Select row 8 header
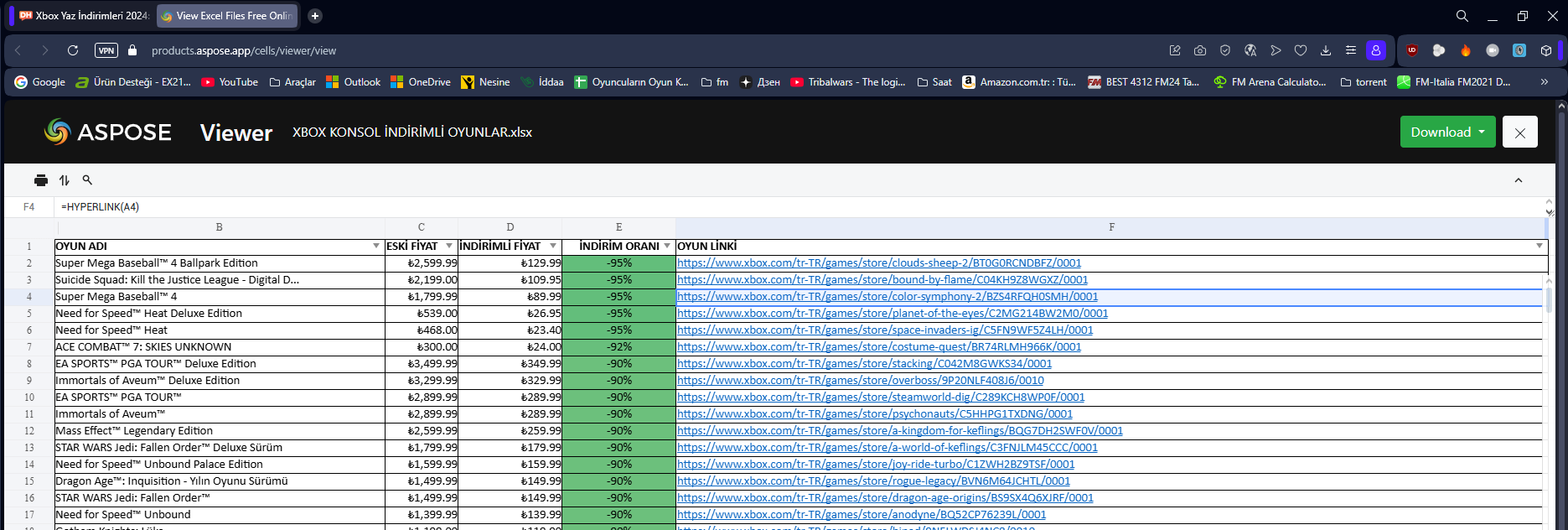1568x530 pixels. [x=29, y=364]
